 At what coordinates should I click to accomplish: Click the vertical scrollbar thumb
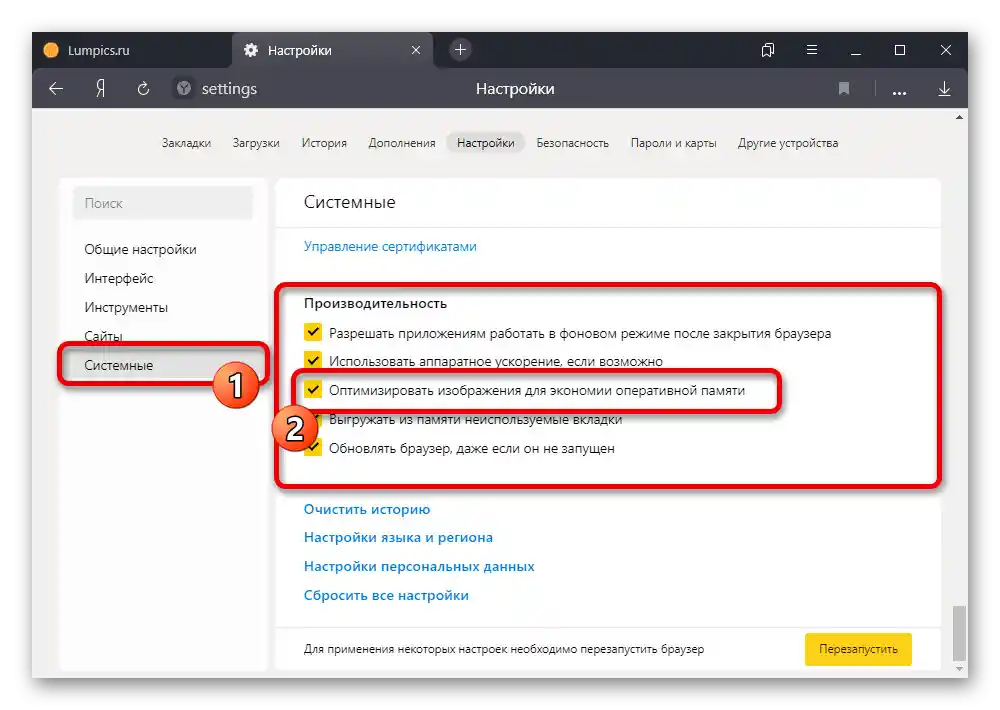(959, 633)
